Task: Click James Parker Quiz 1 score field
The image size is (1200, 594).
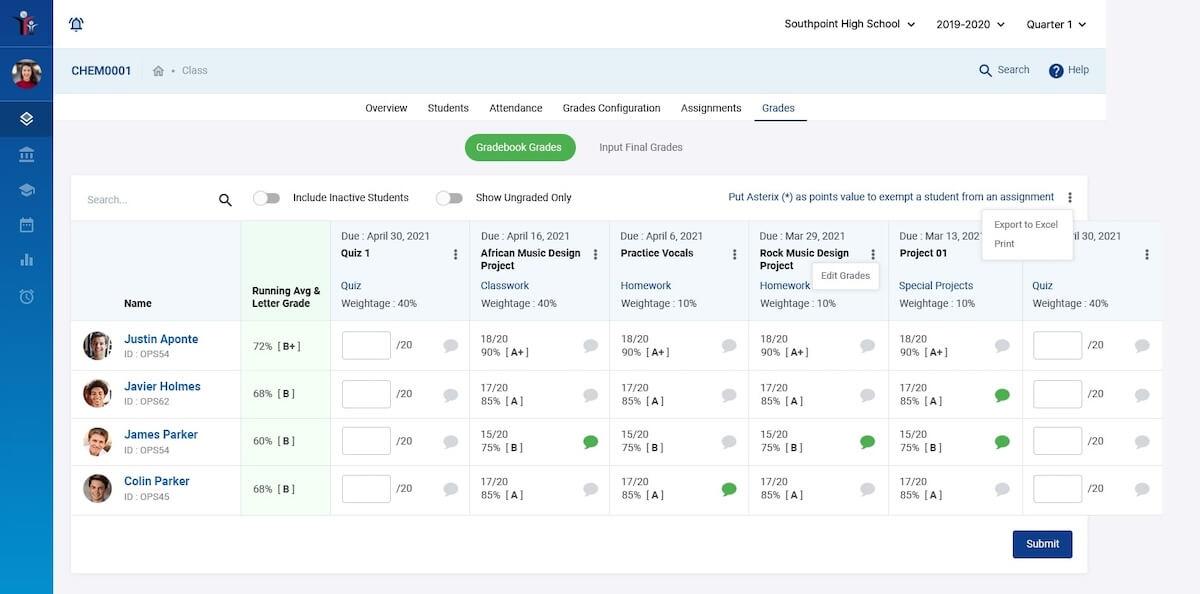Action: click(366, 441)
